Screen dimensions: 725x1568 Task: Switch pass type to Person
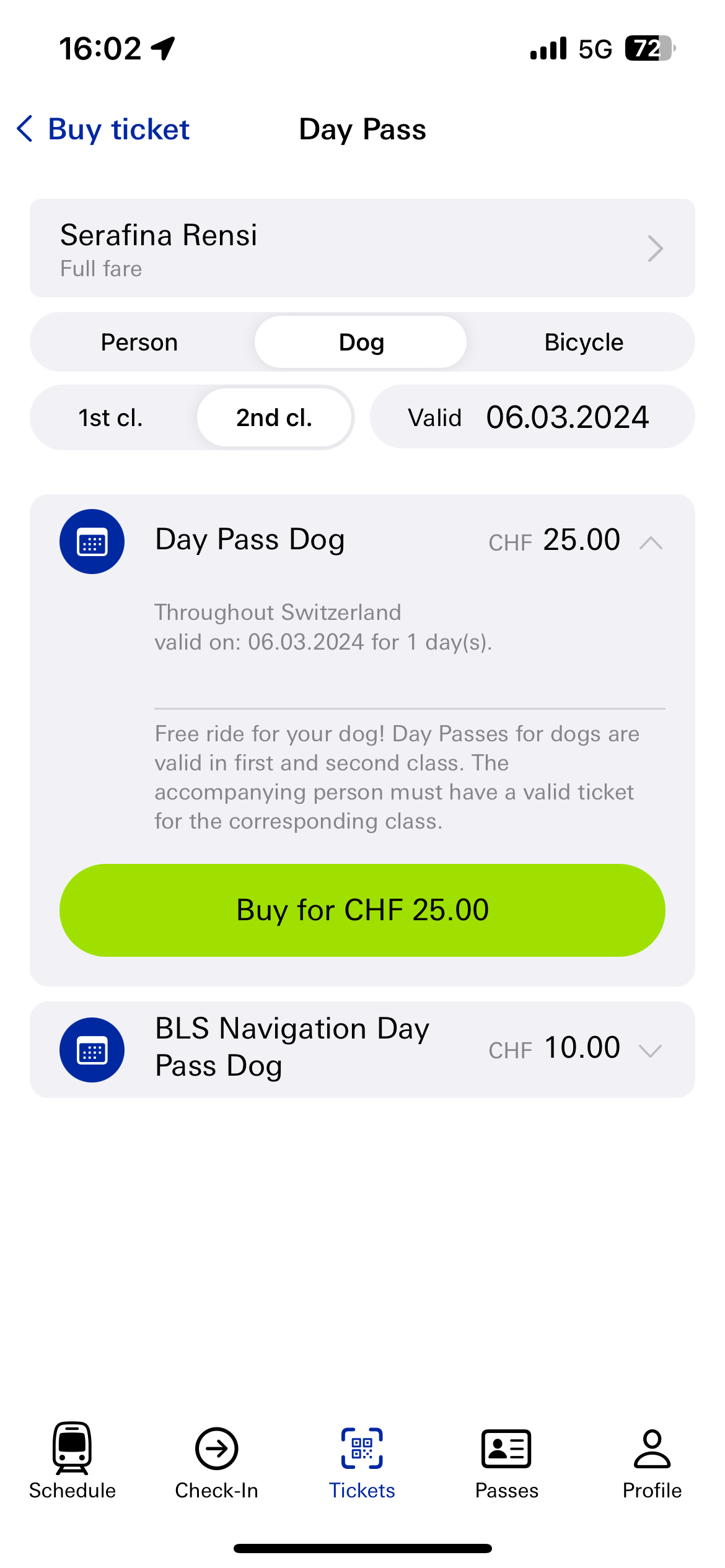[139, 342]
